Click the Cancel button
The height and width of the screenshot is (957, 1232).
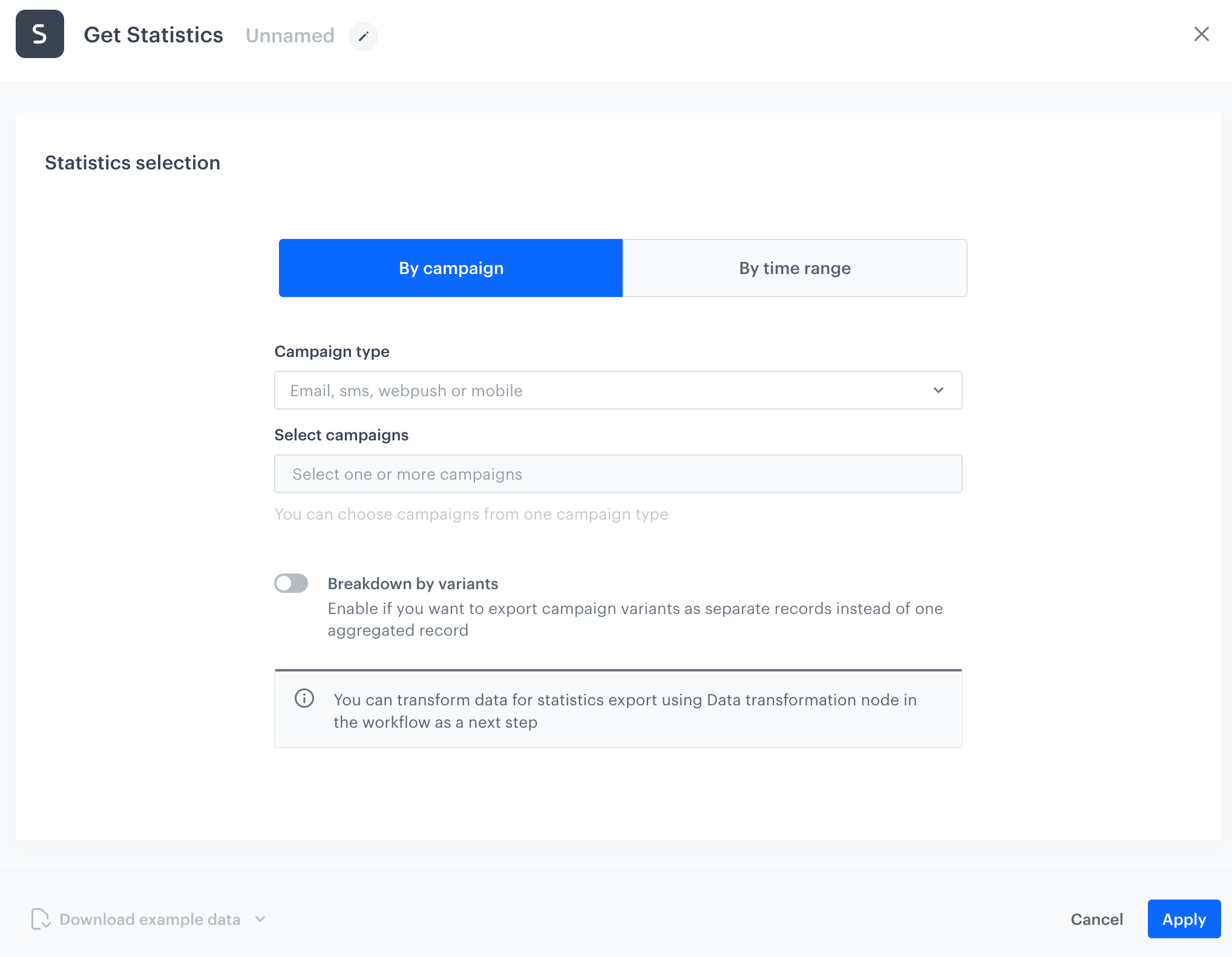coord(1096,919)
